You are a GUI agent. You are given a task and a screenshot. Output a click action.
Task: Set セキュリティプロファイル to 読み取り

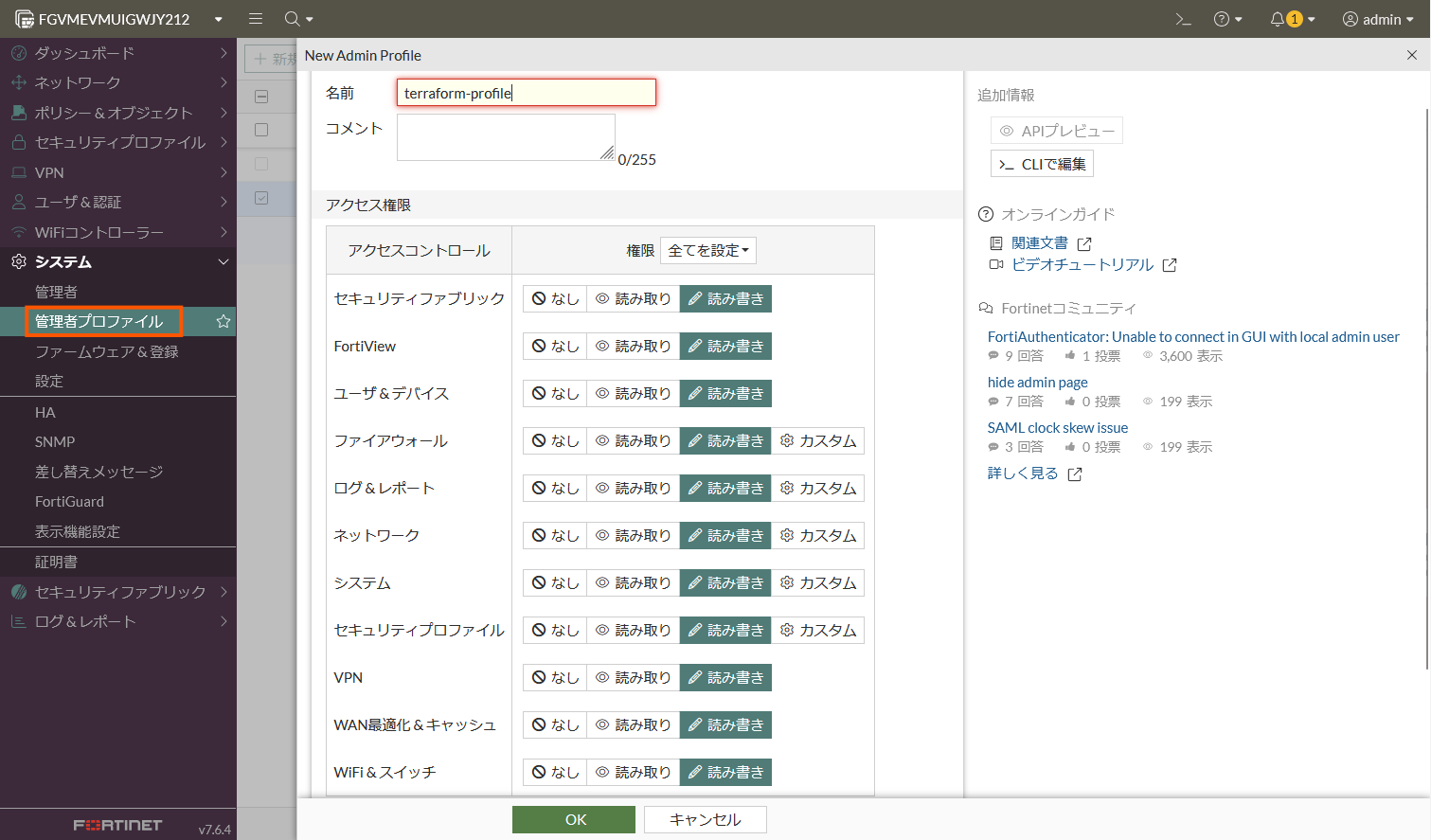(634, 631)
